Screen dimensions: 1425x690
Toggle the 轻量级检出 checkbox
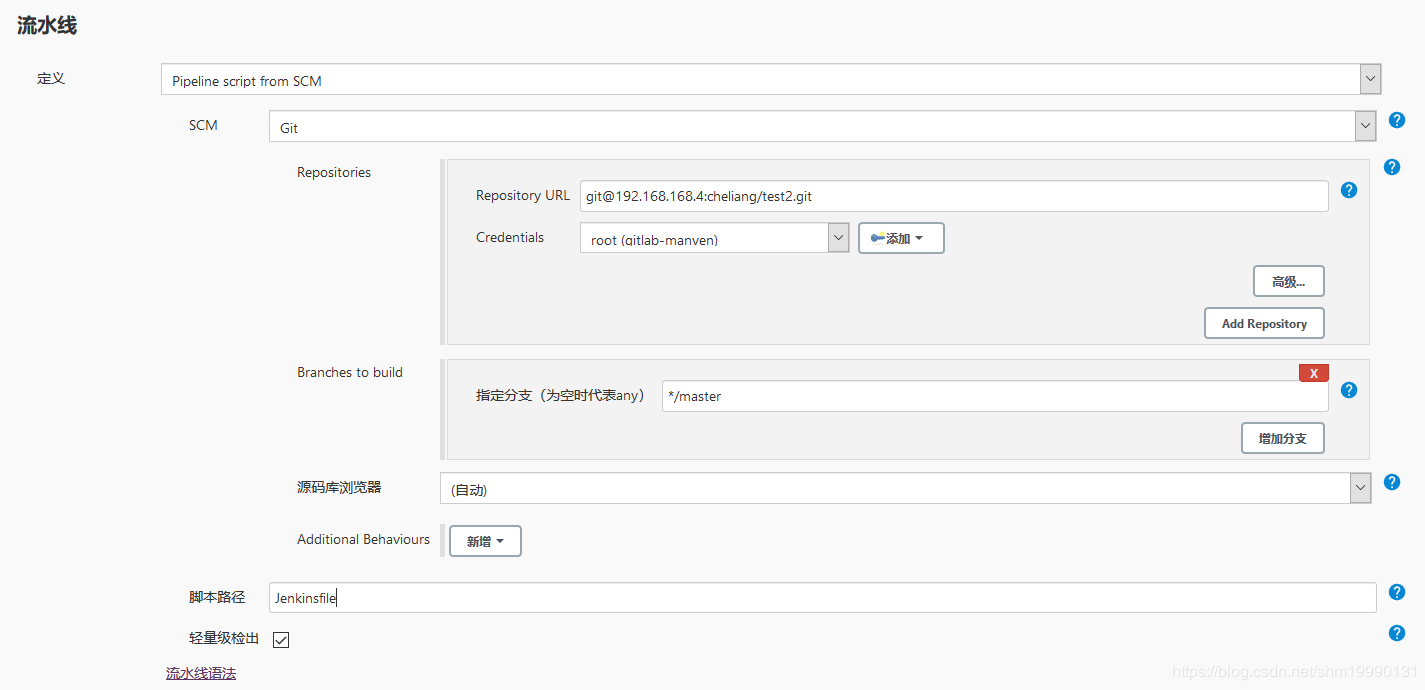281,640
